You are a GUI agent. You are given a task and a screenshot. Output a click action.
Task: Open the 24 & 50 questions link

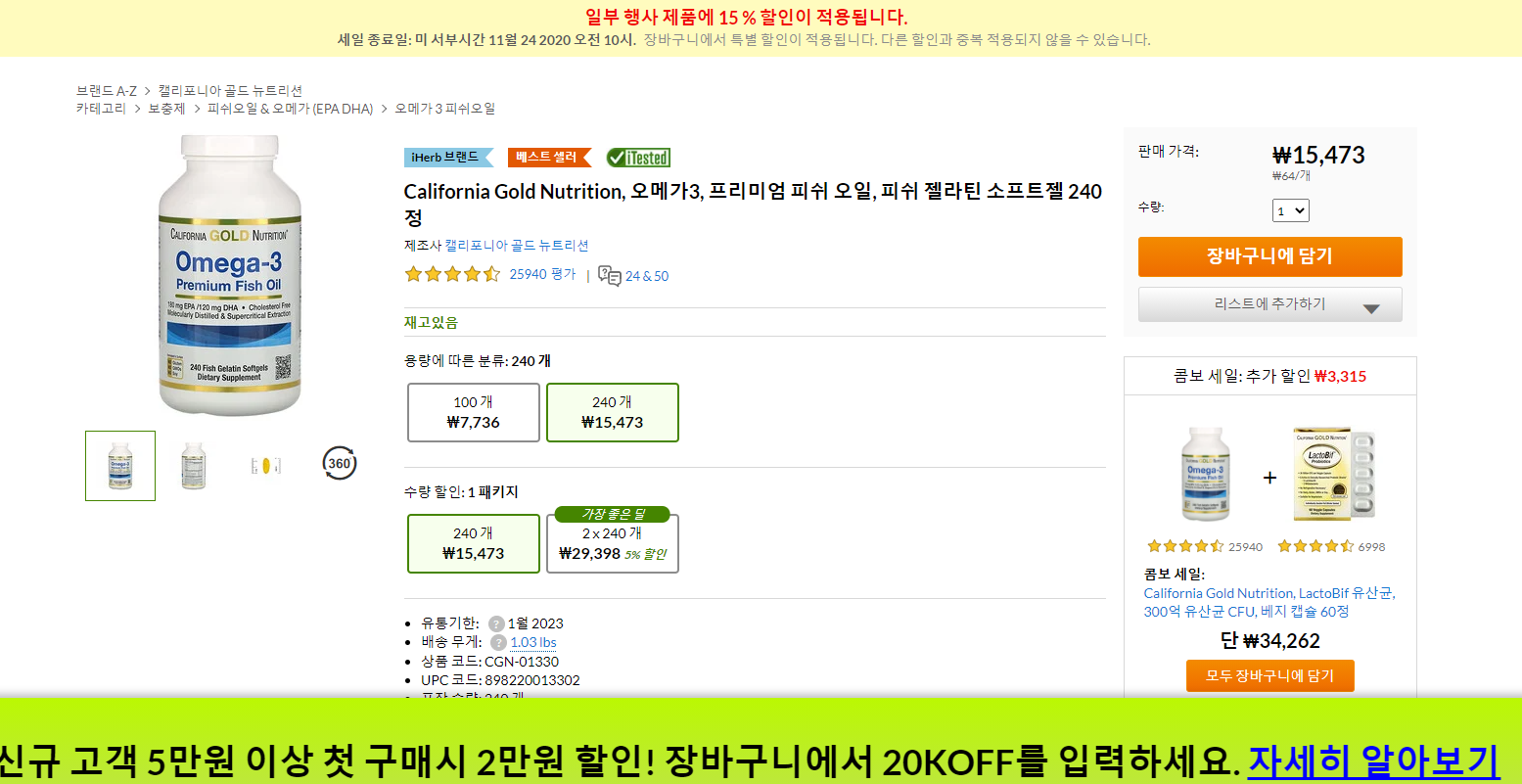coord(647,276)
